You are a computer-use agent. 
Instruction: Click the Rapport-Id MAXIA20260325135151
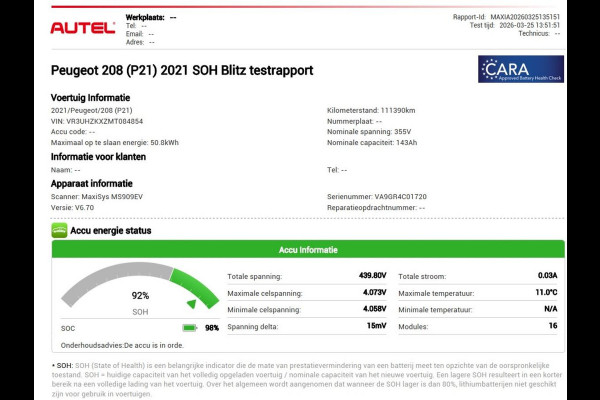[506, 17]
